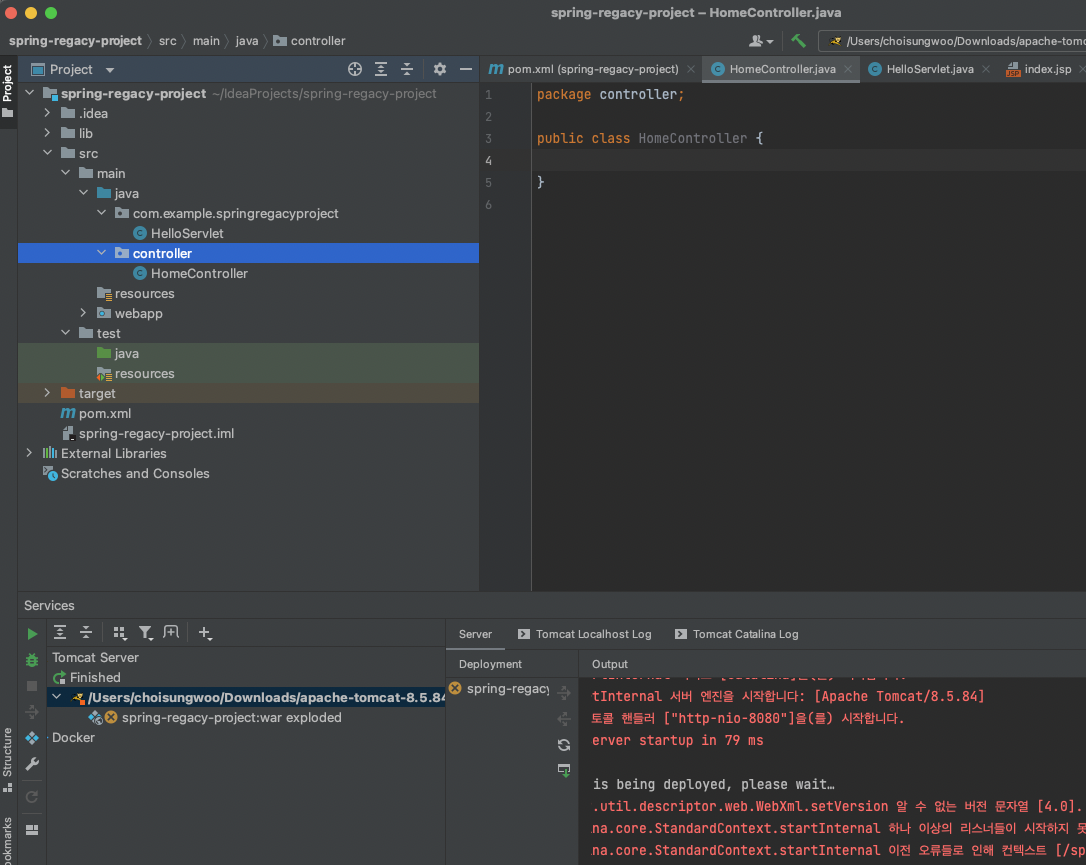This screenshot has height=865, width=1086.
Task: Click the wrench settings icon in Services sidebar
Action: click(x=32, y=764)
